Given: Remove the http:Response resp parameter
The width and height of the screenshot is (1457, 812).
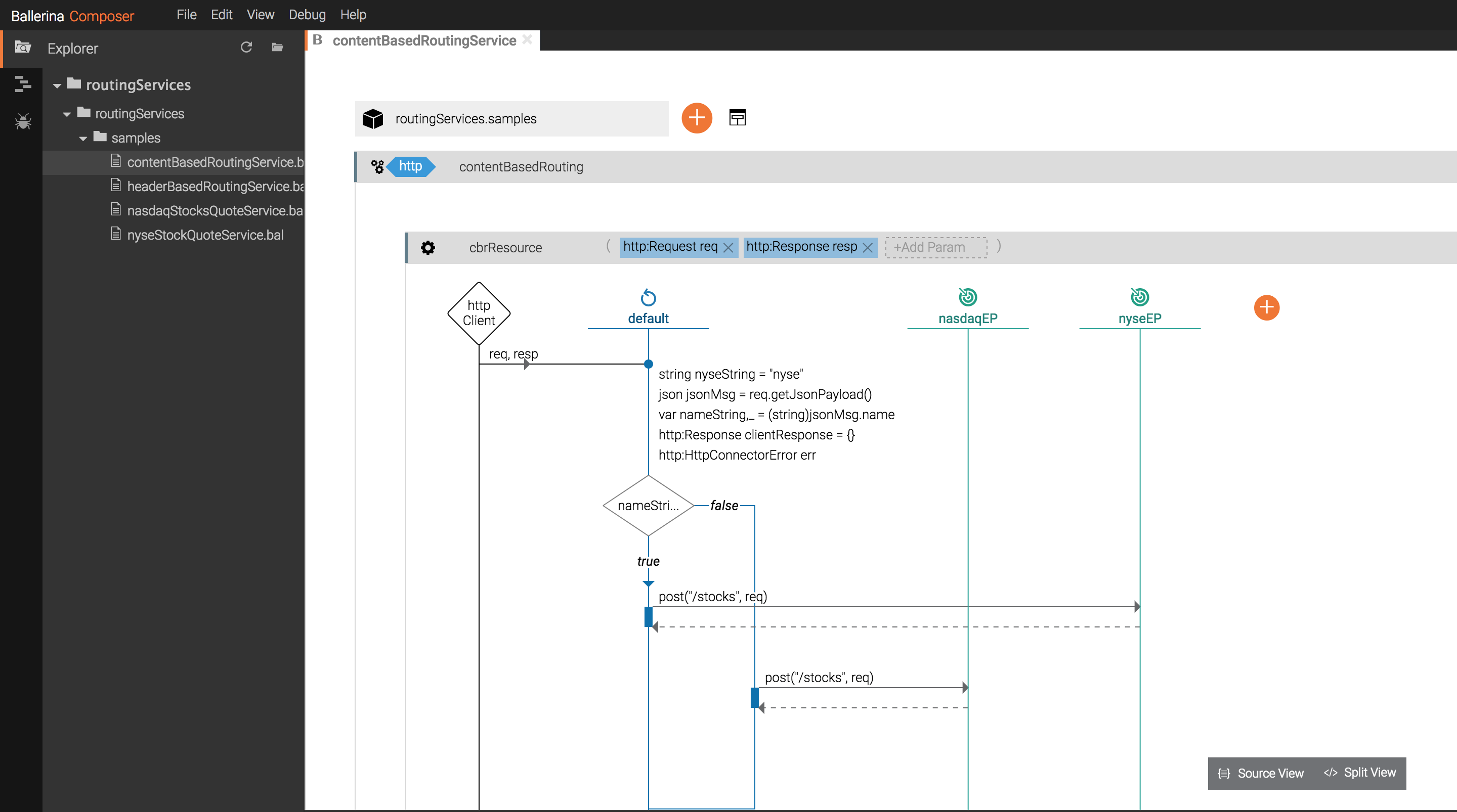Looking at the screenshot, I should pyautogui.click(x=867, y=248).
